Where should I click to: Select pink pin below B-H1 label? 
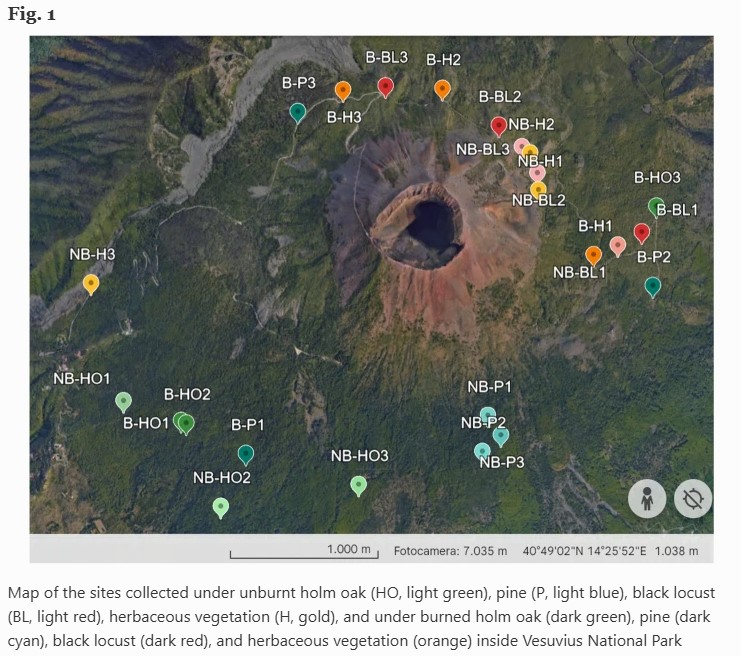click(x=618, y=247)
